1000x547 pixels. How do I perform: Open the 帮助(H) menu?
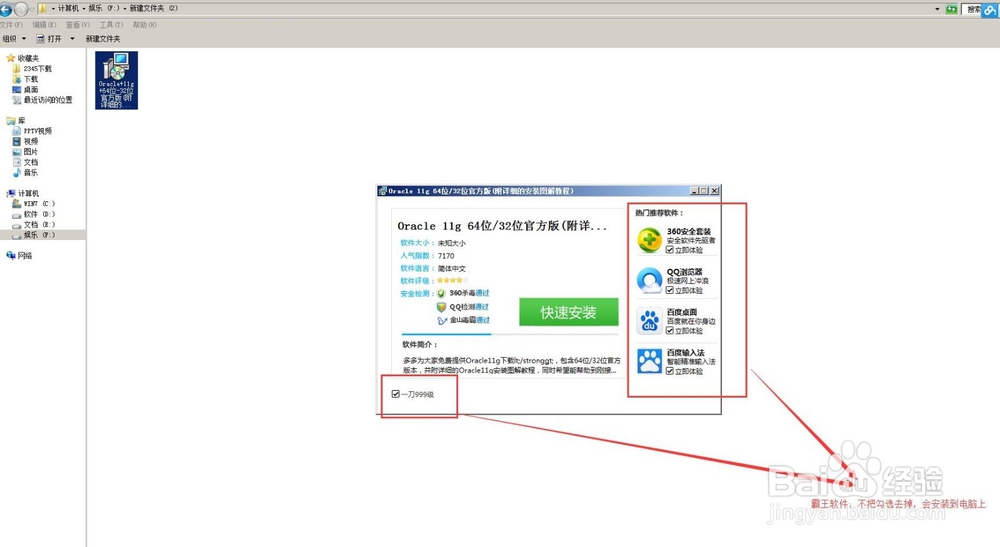click(x=145, y=25)
